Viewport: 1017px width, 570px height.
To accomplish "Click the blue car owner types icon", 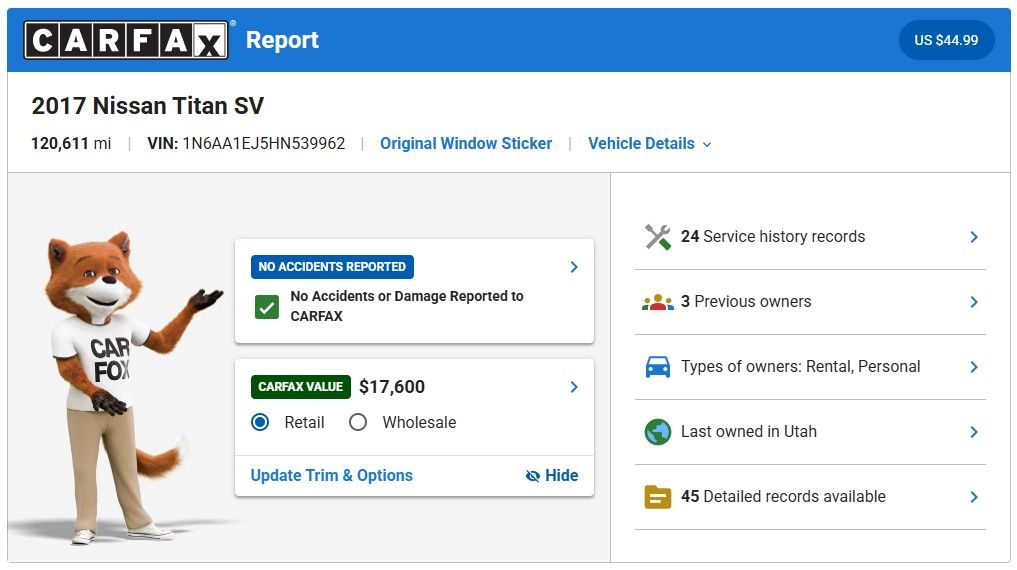I will click(x=657, y=367).
